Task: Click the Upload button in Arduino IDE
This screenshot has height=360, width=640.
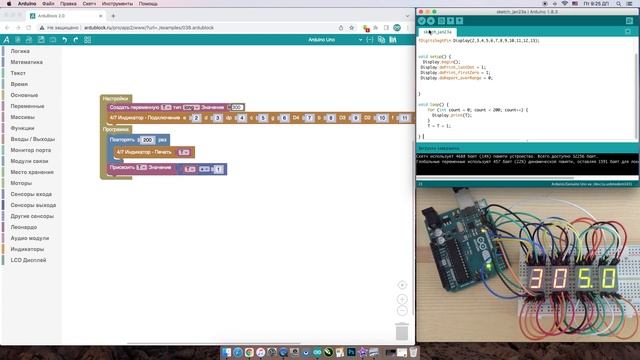Action: pyautogui.click(x=431, y=20)
